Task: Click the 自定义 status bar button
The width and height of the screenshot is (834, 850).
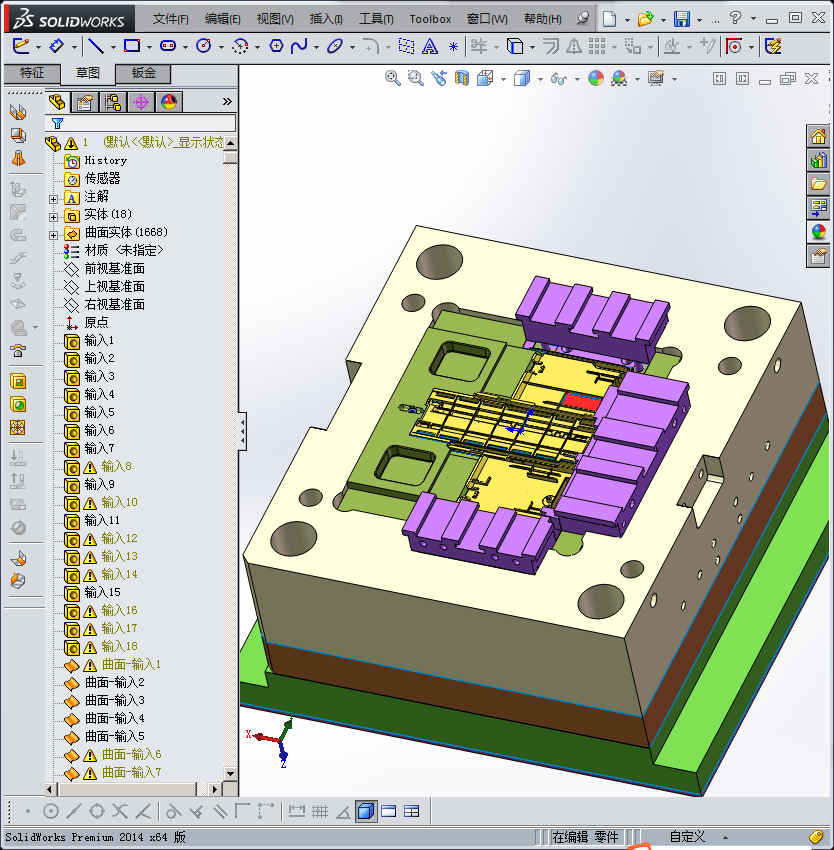Action: click(x=687, y=837)
